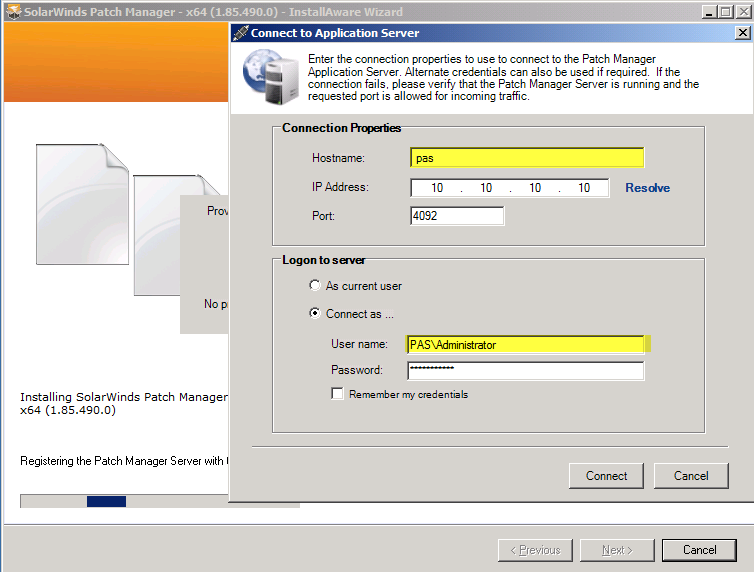Click the Port: label

323,216
